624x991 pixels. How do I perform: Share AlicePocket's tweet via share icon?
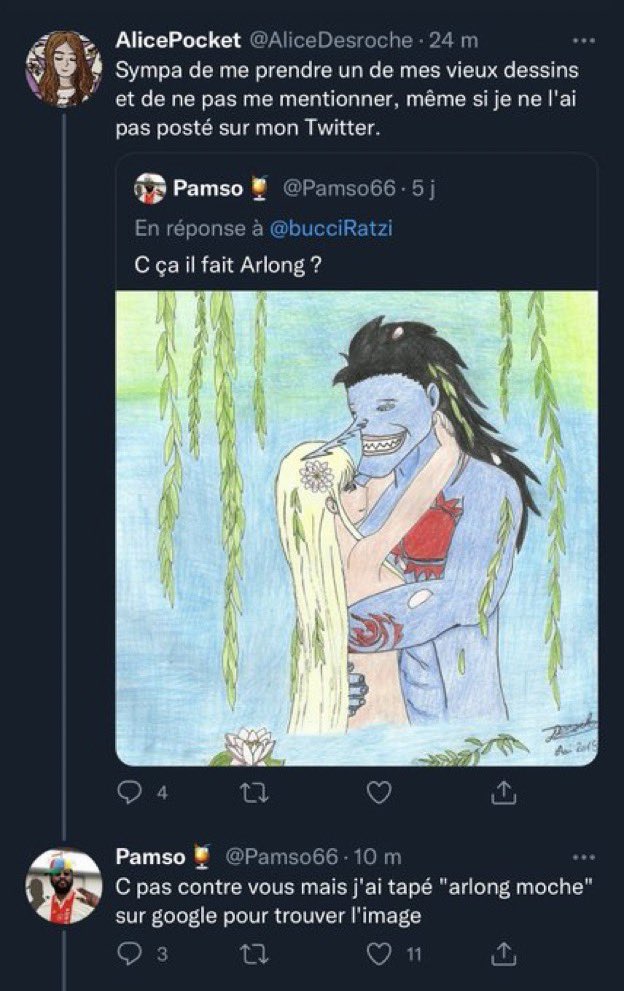(504, 792)
